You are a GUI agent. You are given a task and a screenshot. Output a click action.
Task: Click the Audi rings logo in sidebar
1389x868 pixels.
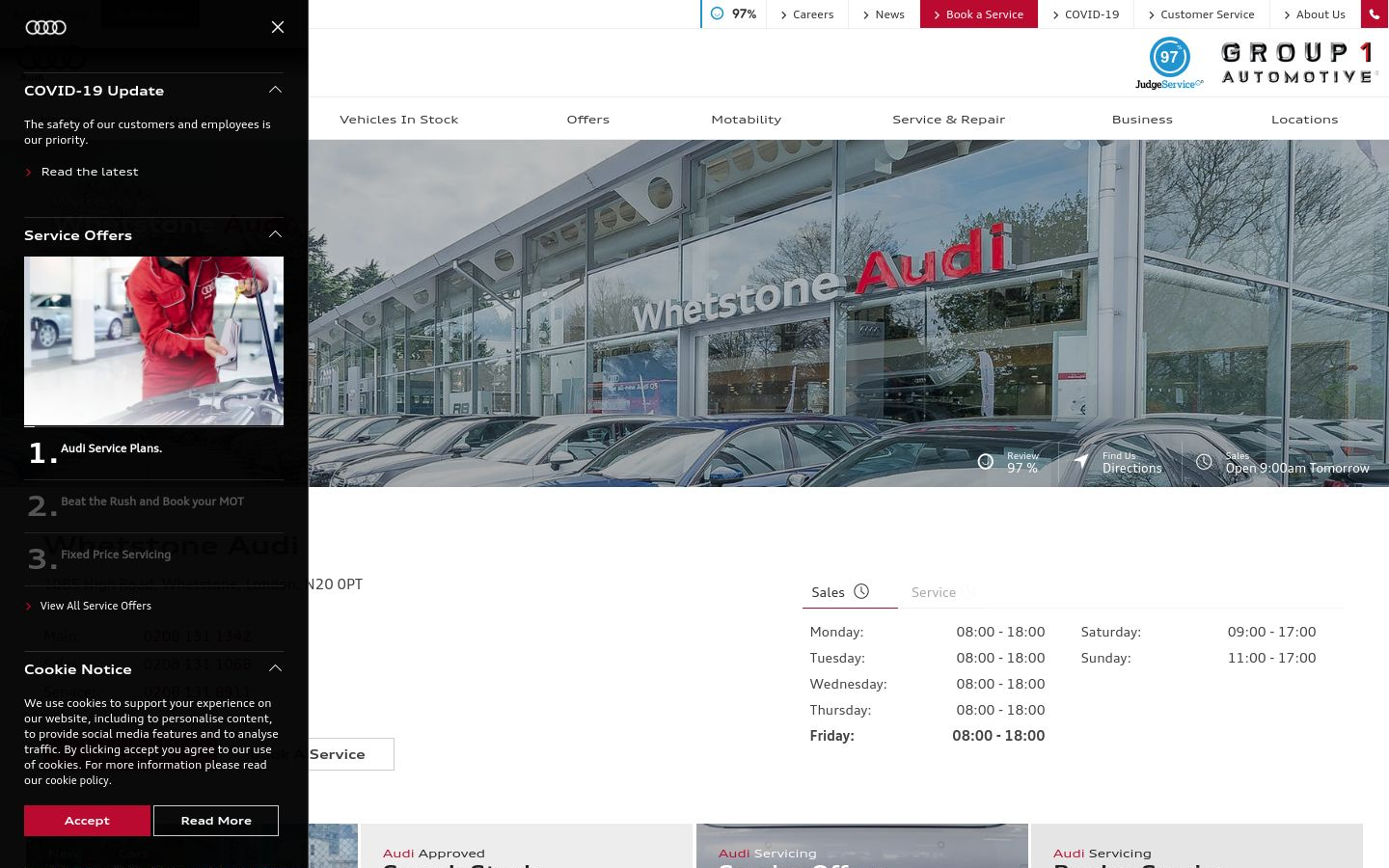tap(45, 27)
